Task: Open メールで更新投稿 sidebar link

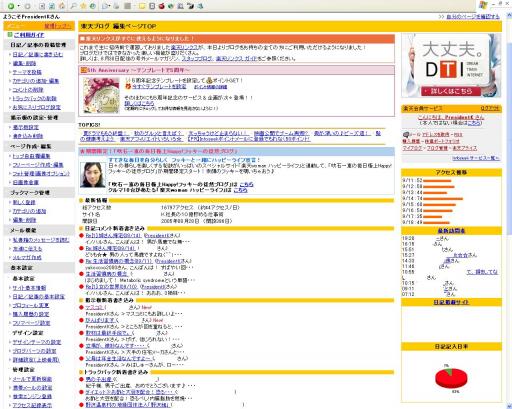Action: tap(32, 379)
